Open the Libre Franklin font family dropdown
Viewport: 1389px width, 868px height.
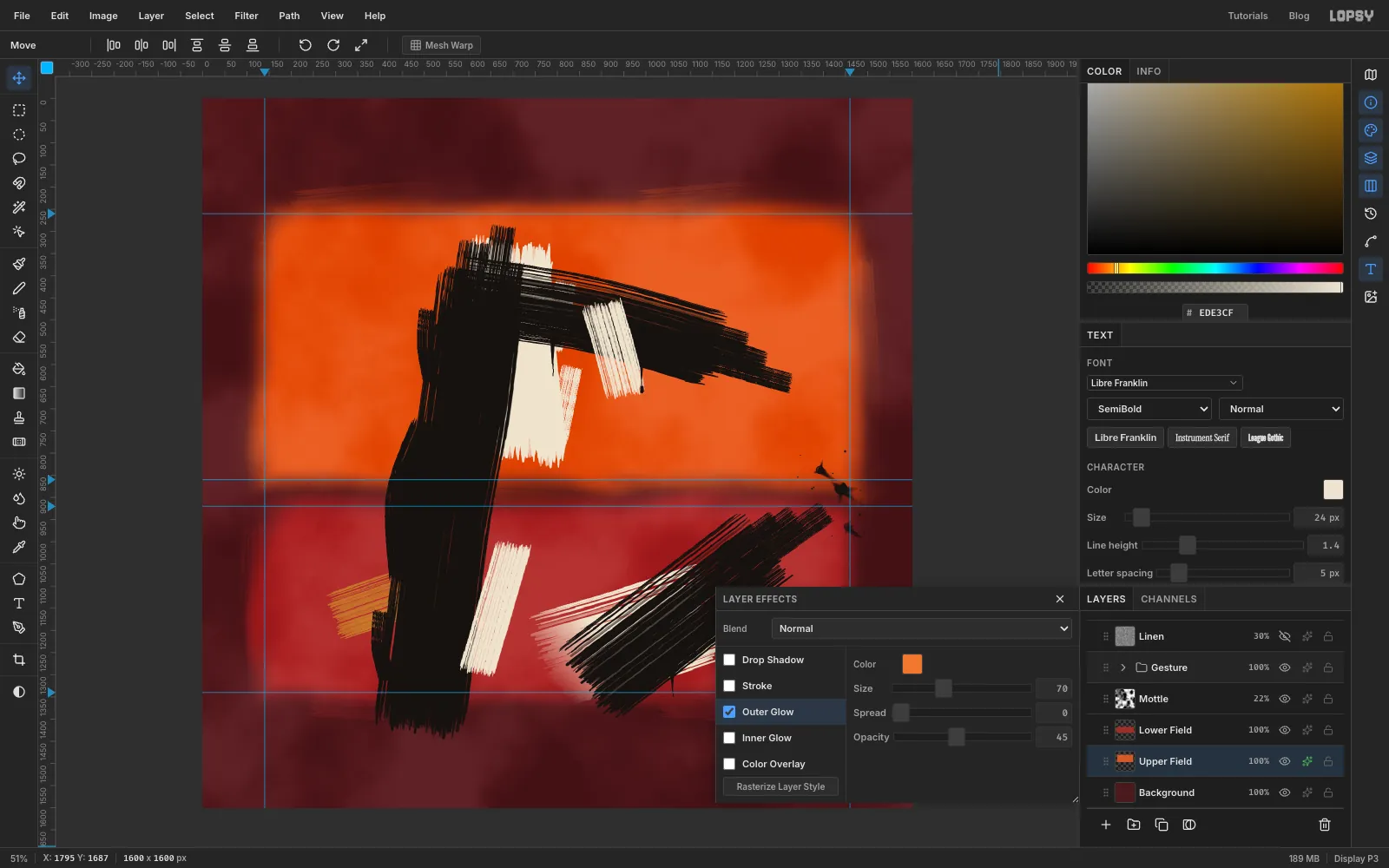point(1164,383)
